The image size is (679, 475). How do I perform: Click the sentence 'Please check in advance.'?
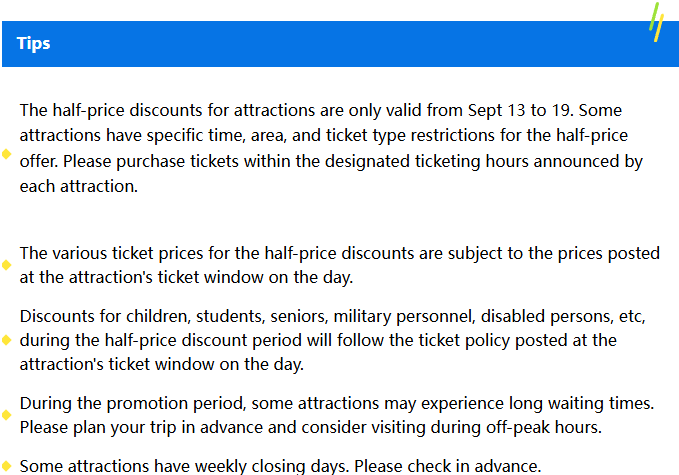(x=448, y=466)
